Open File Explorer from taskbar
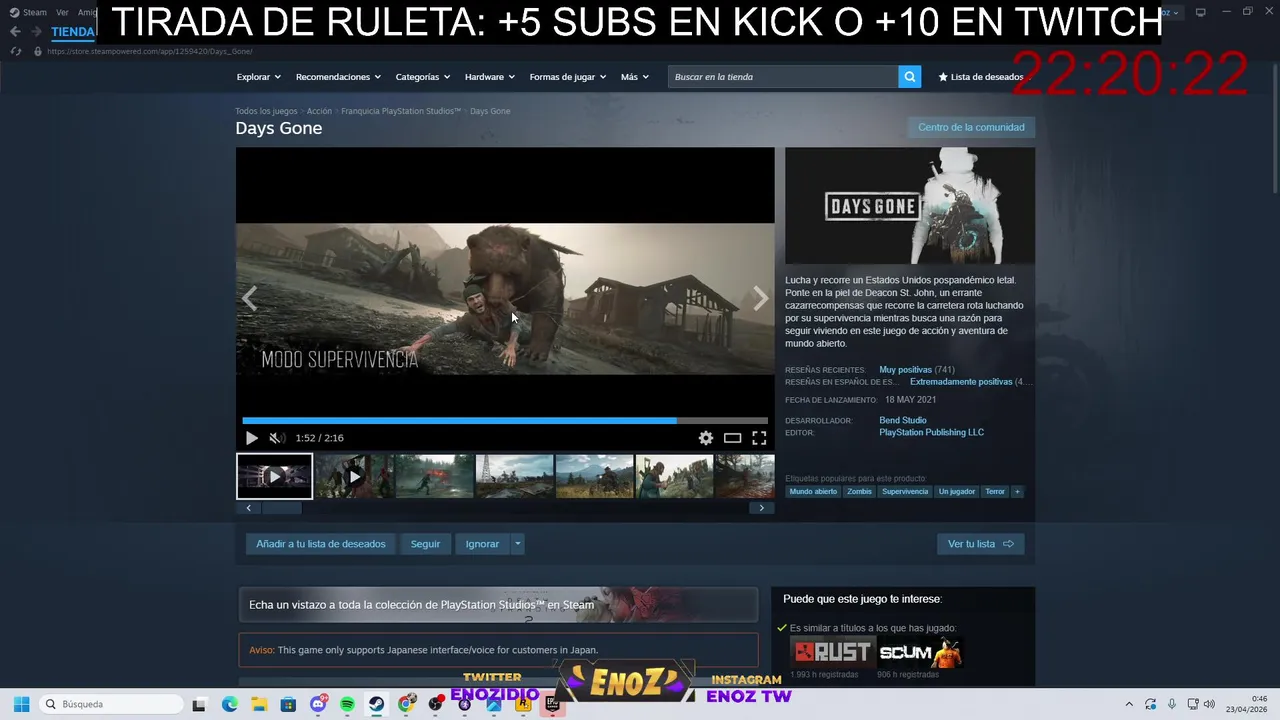Screen dimensions: 1280x720 click(x=259, y=704)
